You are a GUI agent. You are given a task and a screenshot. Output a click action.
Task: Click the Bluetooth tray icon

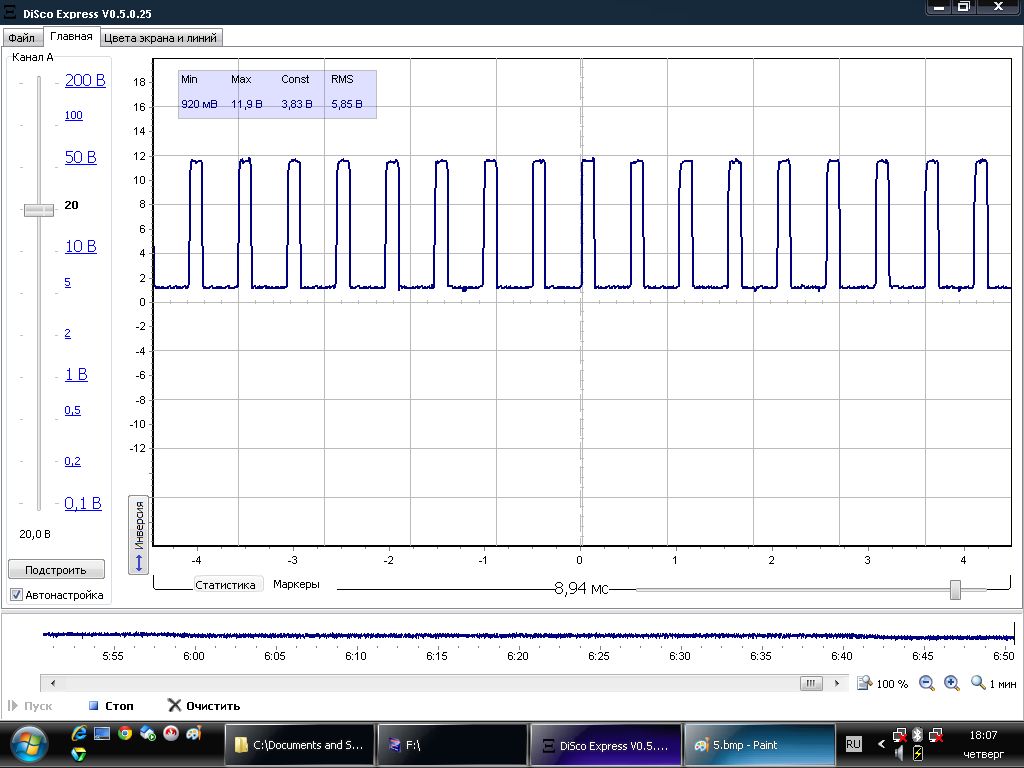tap(917, 735)
